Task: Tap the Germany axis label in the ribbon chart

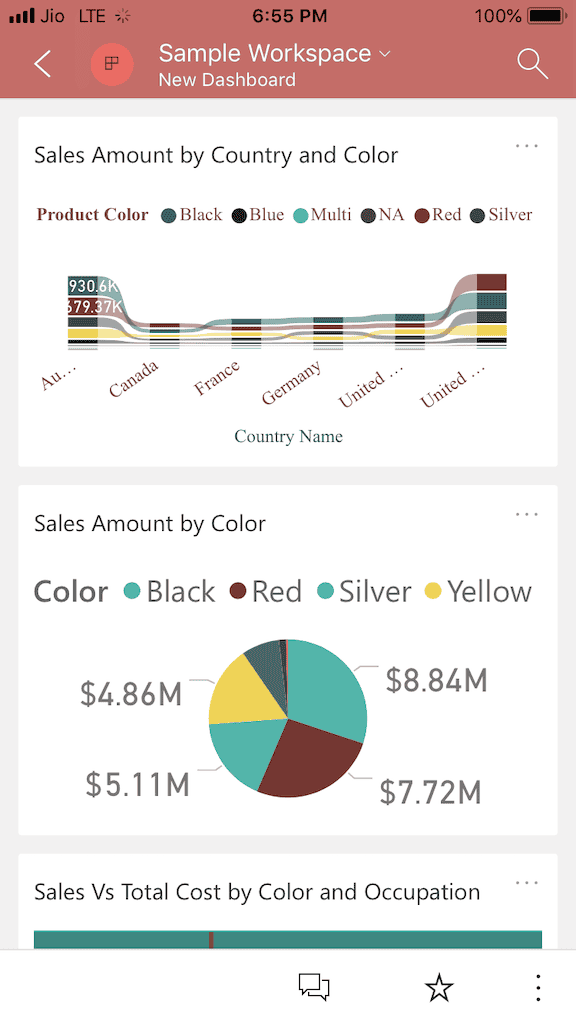Action: pos(291,380)
